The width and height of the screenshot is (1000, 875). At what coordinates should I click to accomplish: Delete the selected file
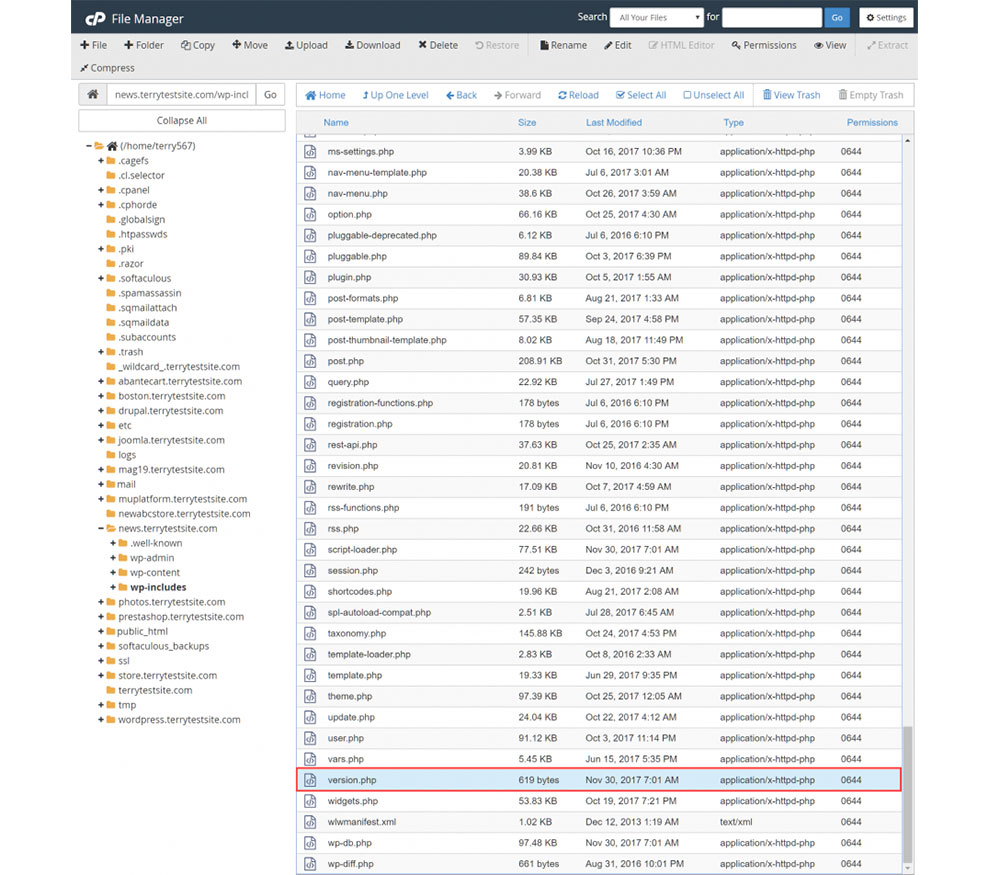pyautogui.click(x=438, y=45)
